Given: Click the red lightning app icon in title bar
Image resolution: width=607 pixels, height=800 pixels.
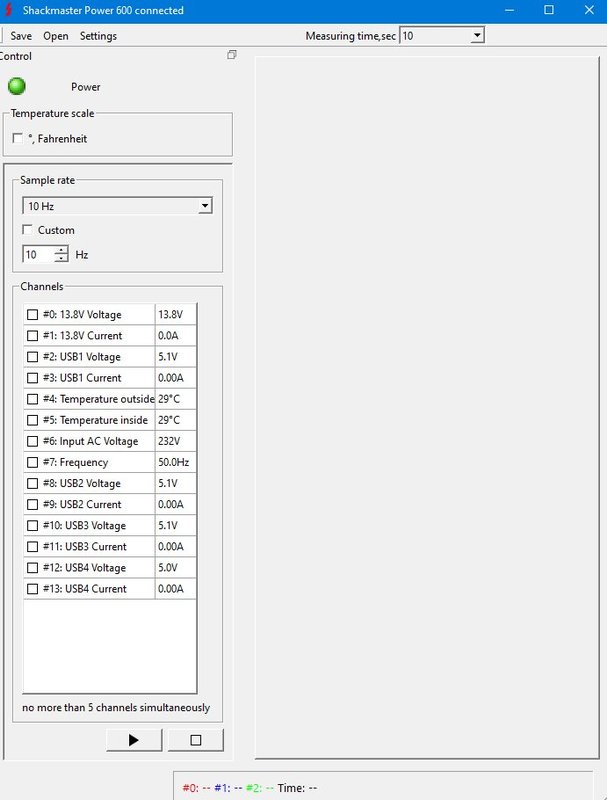Looking at the screenshot, I should [8, 10].
